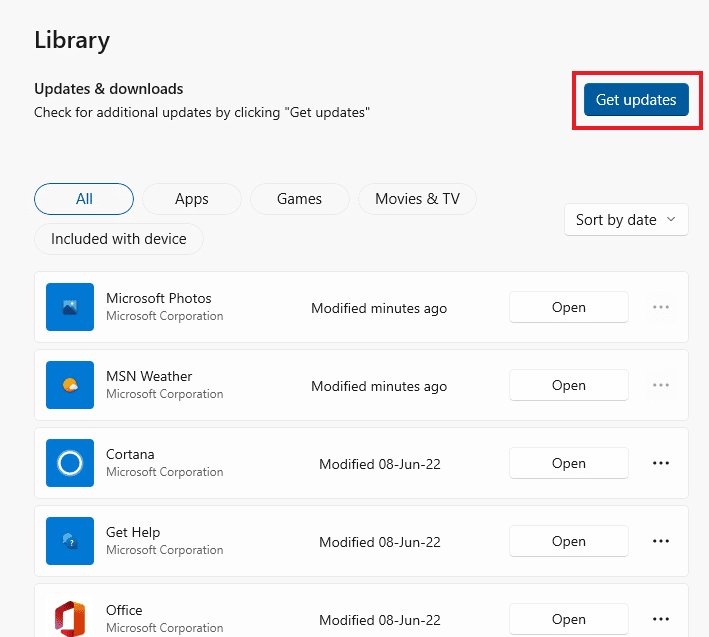Image resolution: width=709 pixels, height=637 pixels.
Task: Click the Office app name text
Action: coord(125,610)
